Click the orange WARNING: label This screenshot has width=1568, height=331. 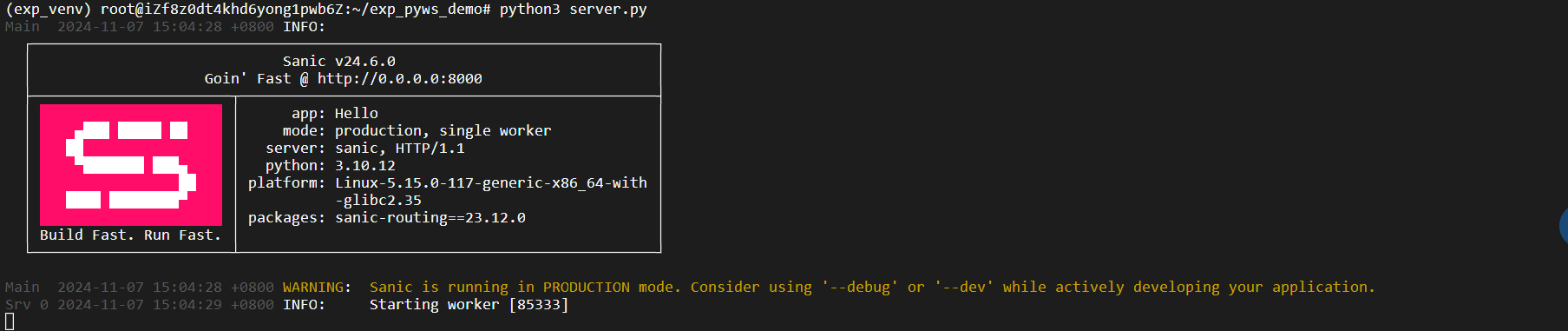[x=318, y=287]
